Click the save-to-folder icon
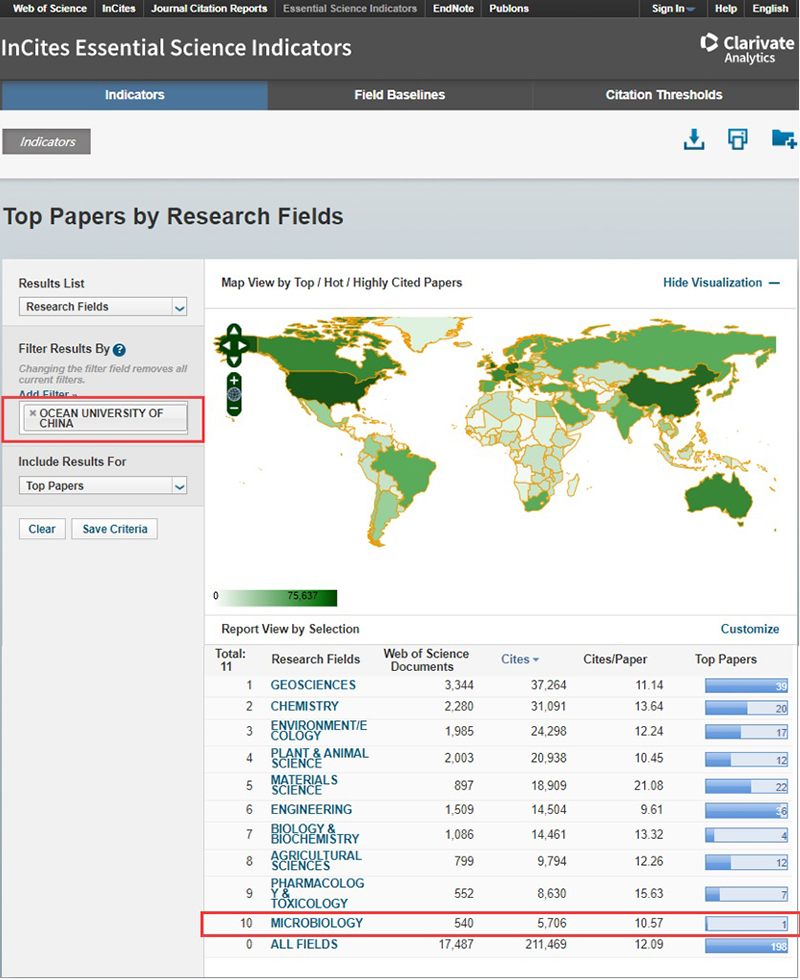 click(x=783, y=140)
